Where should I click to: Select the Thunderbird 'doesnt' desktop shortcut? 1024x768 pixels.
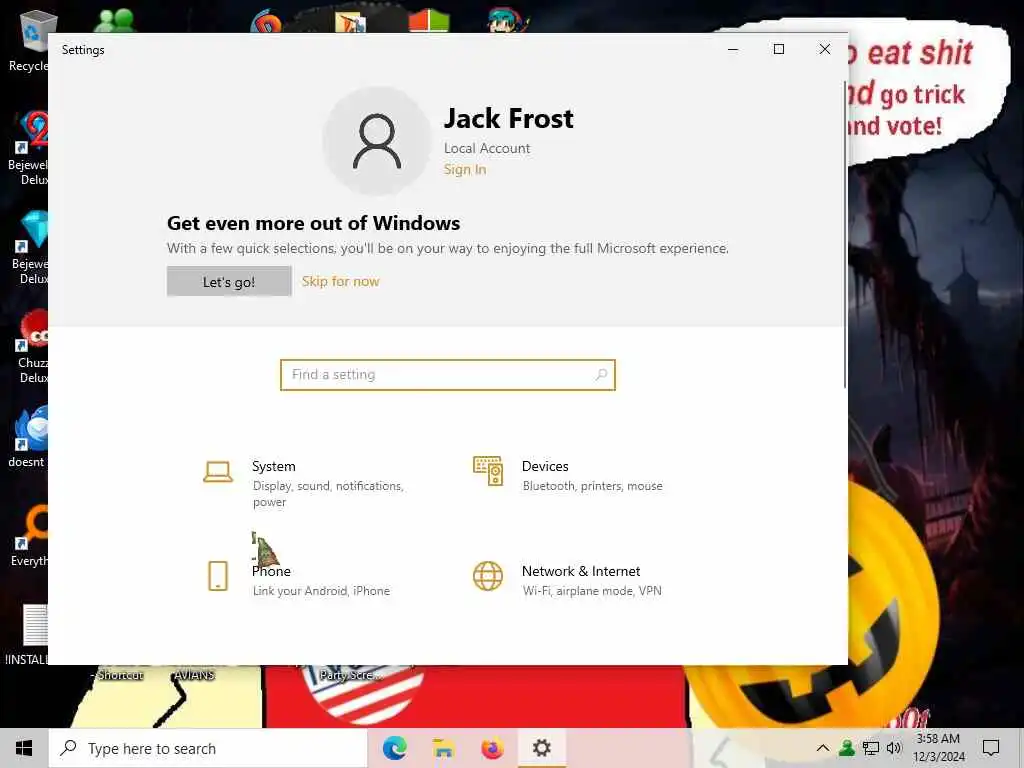click(27, 438)
